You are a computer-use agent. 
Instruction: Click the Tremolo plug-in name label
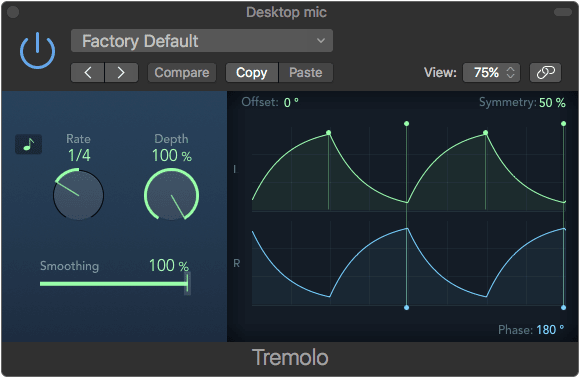click(290, 358)
